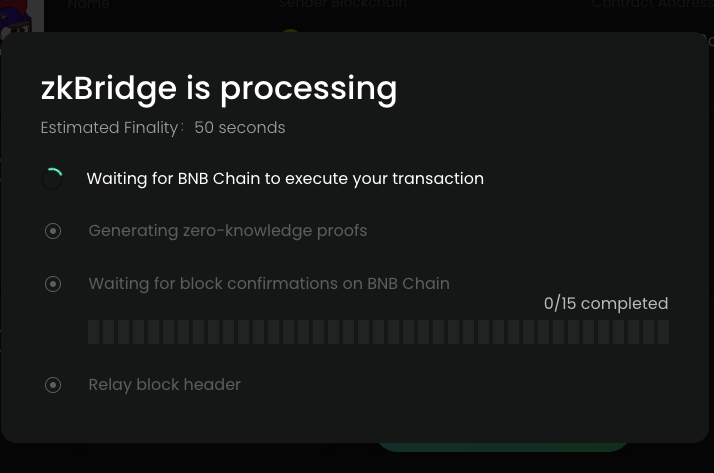Screen dimensions: 714x473
Task: Click the Estimated Finality label
Action: point(110,128)
